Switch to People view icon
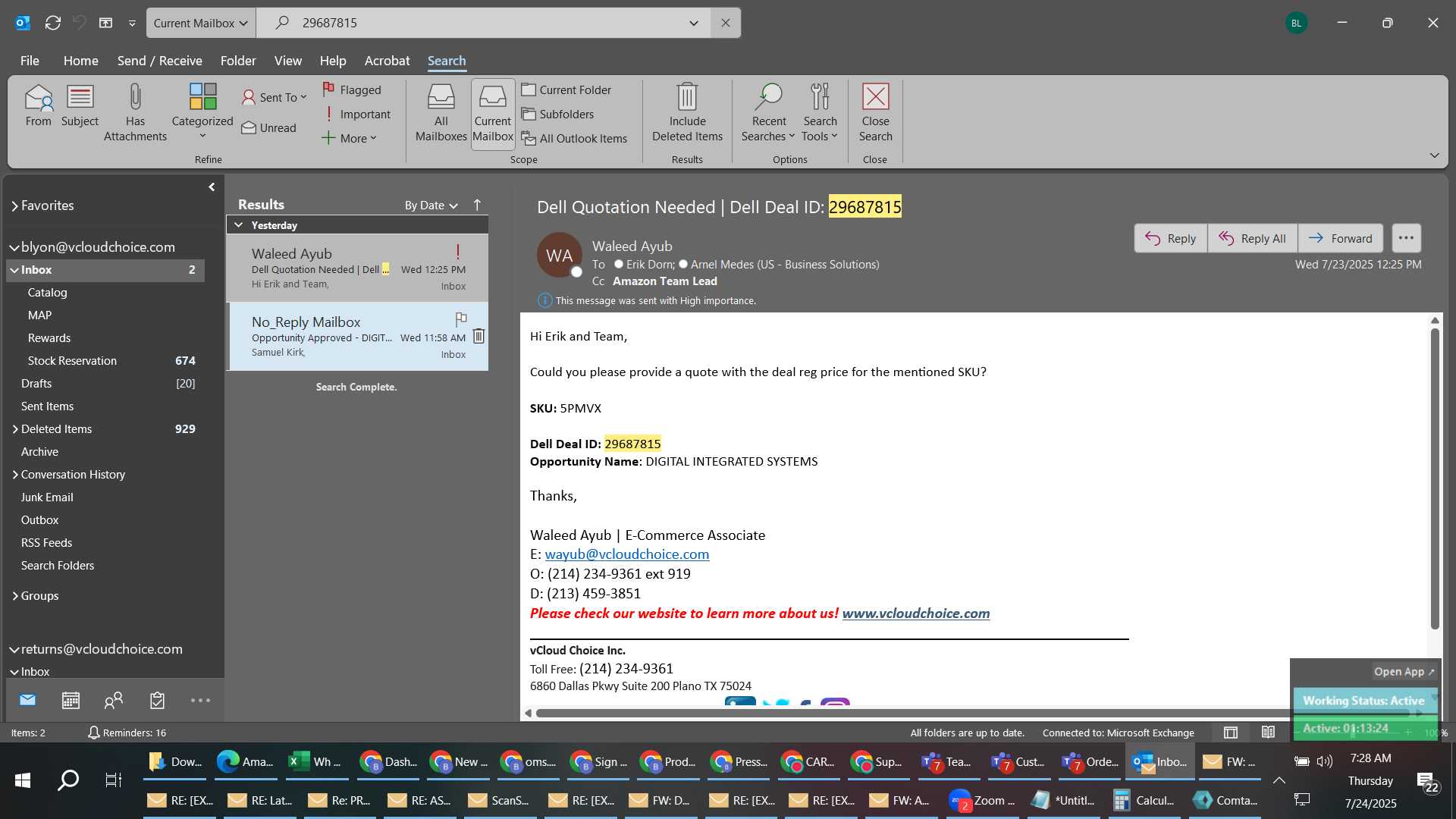The width and height of the screenshot is (1456, 819). pos(114,700)
